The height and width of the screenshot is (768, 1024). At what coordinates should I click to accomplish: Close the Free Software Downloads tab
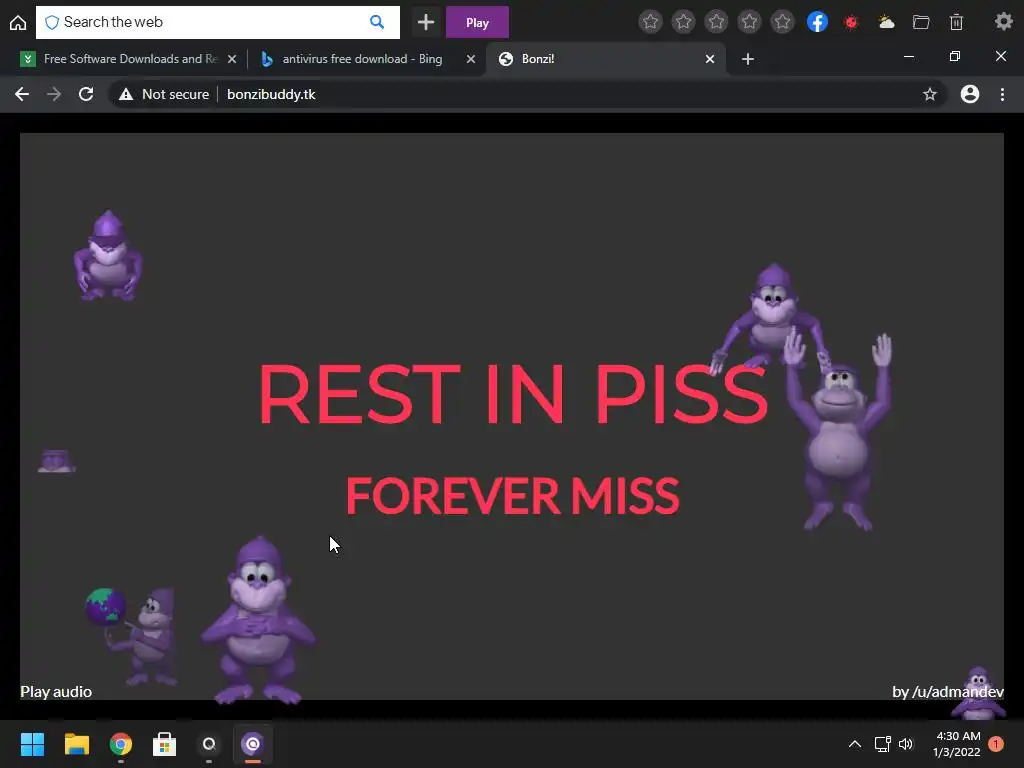[232, 59]
